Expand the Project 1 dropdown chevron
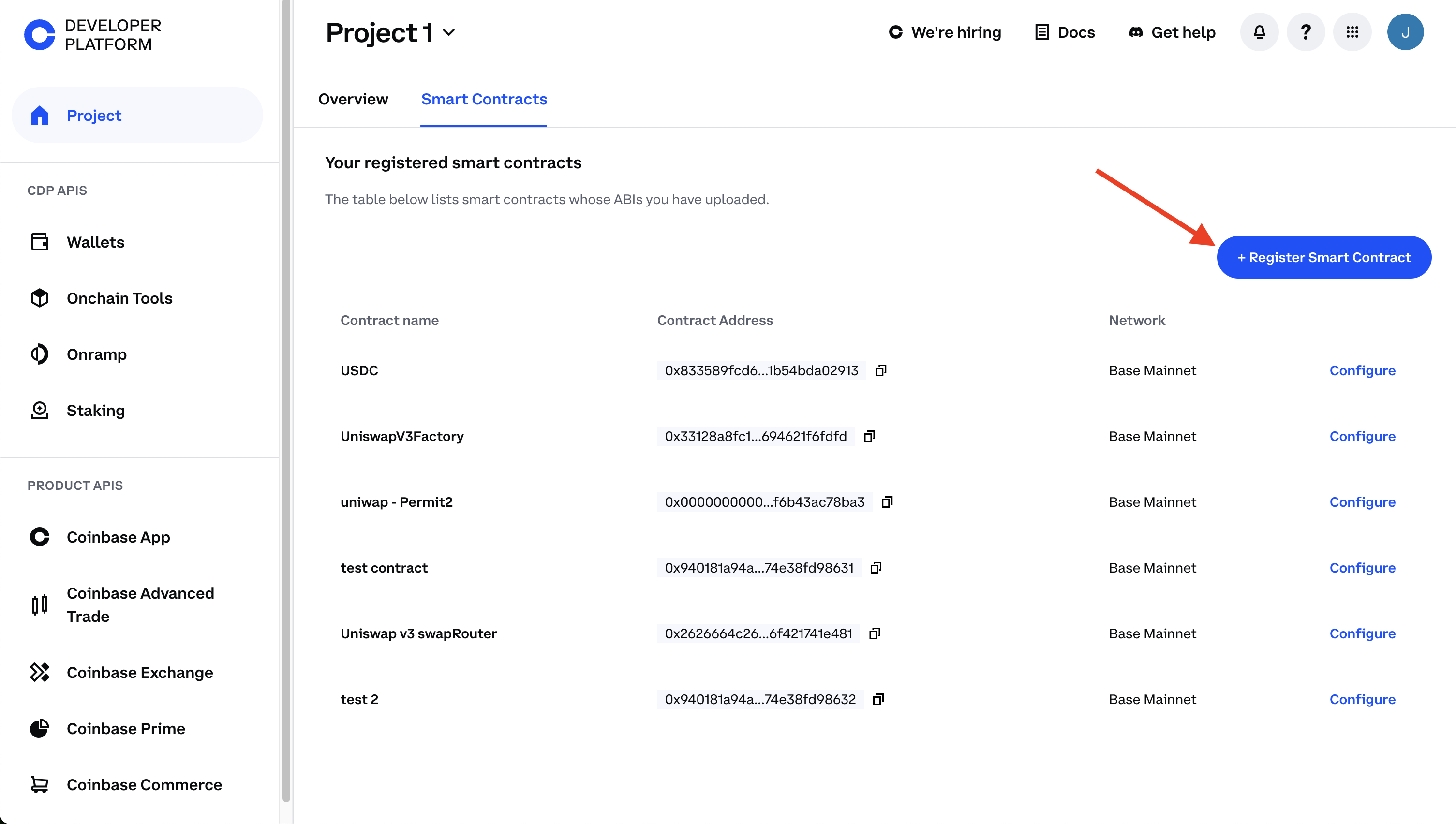The image size is (1456, 824). pyautogui.click(x=448, y=33)
